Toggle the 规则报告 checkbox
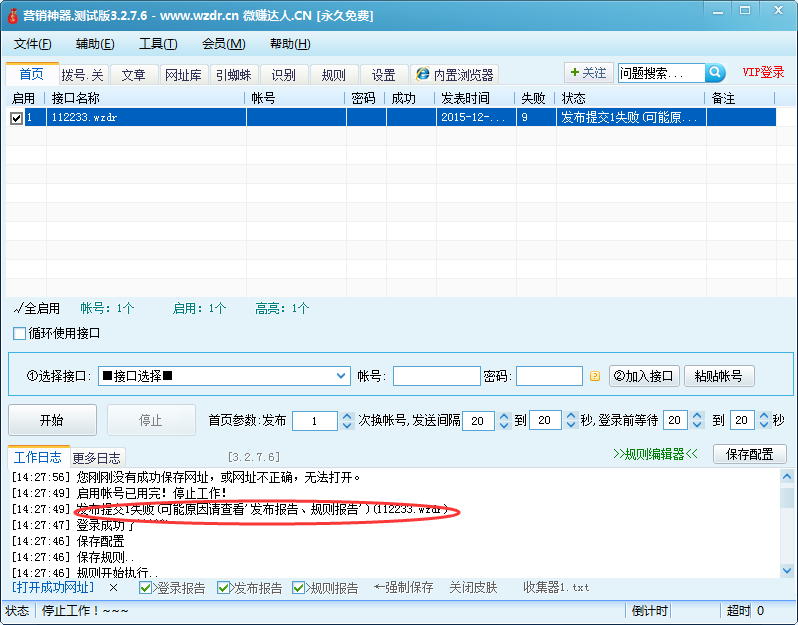 point(298,588)
